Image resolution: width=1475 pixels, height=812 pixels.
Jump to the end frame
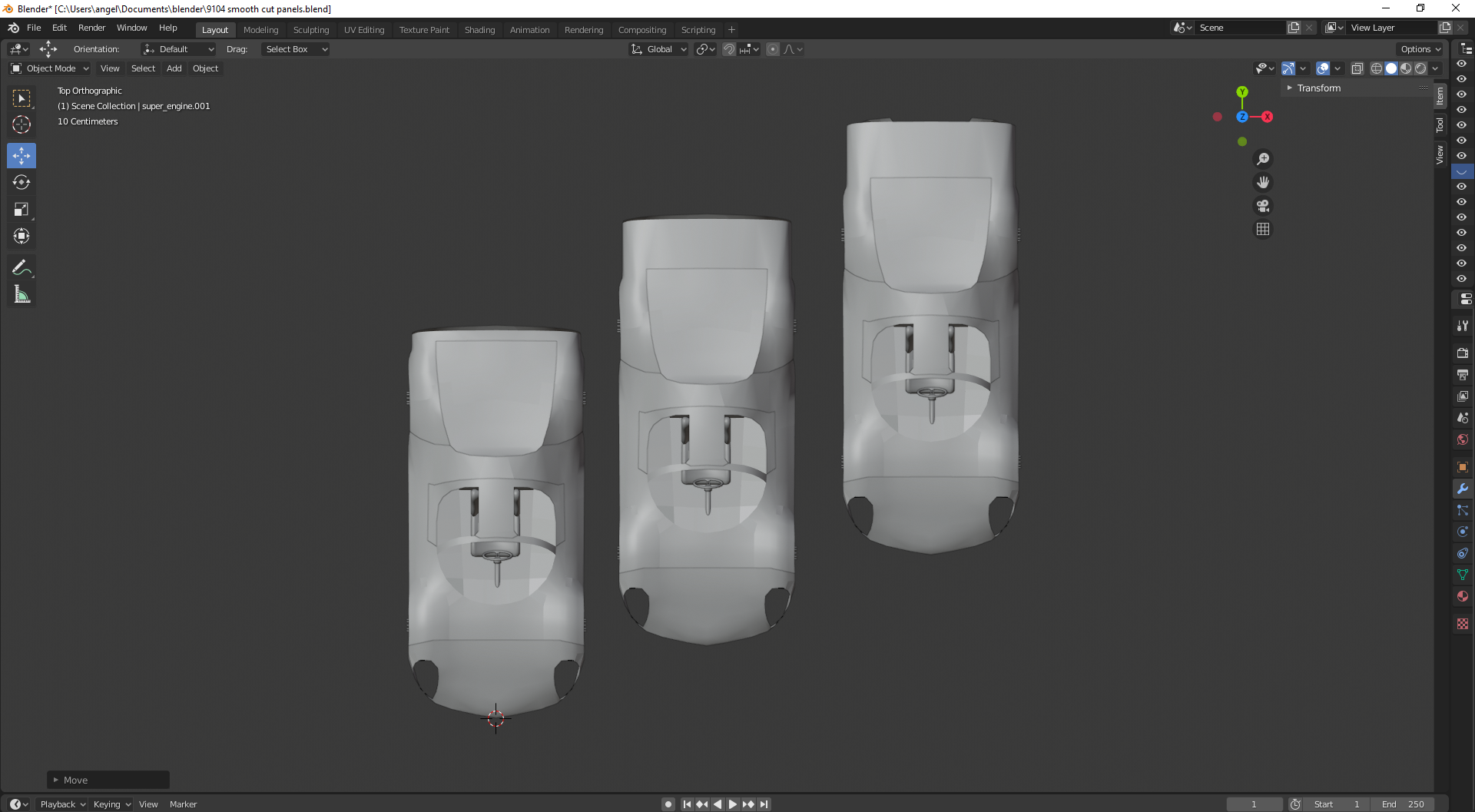click(x=764, y=804)
